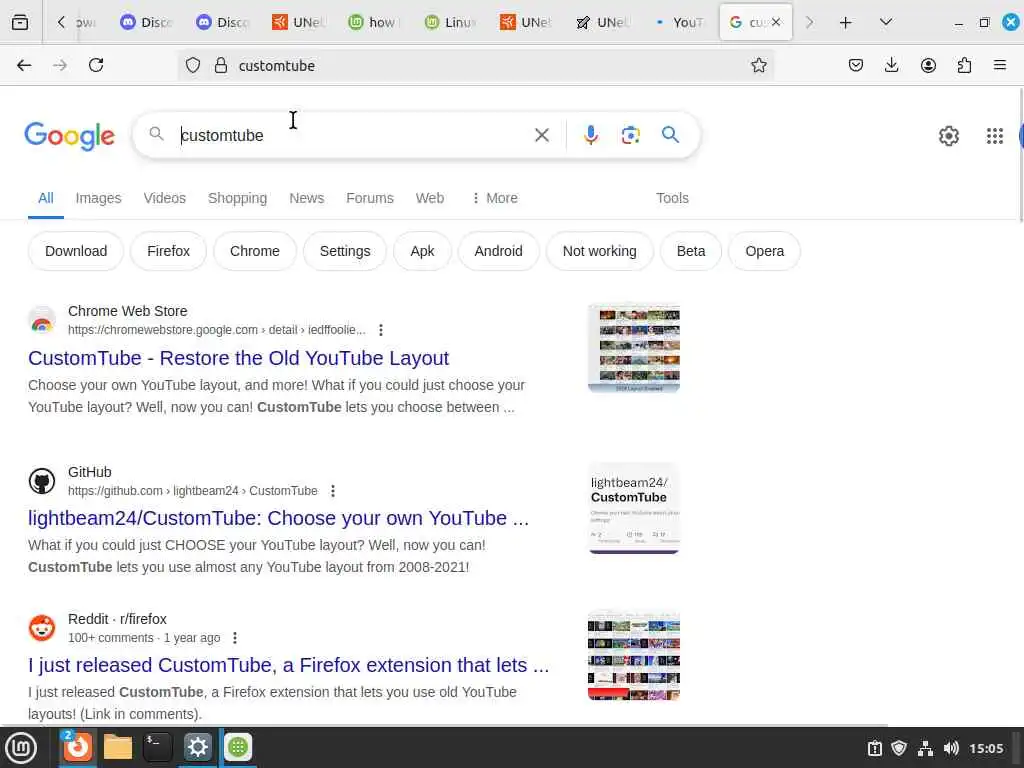
Task: Open the volume control in system tray
Action: [x=951, y=748]
